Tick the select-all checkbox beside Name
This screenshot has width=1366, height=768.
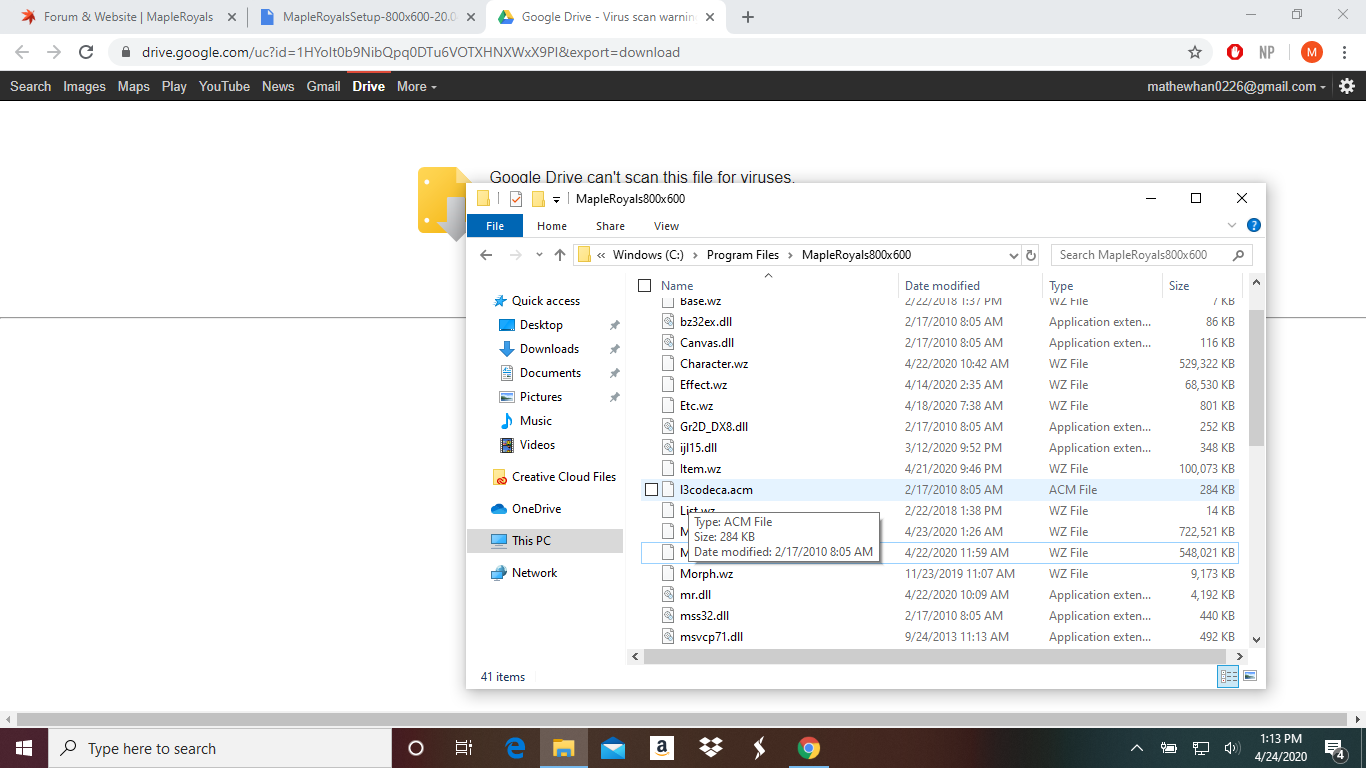point(644,286)
